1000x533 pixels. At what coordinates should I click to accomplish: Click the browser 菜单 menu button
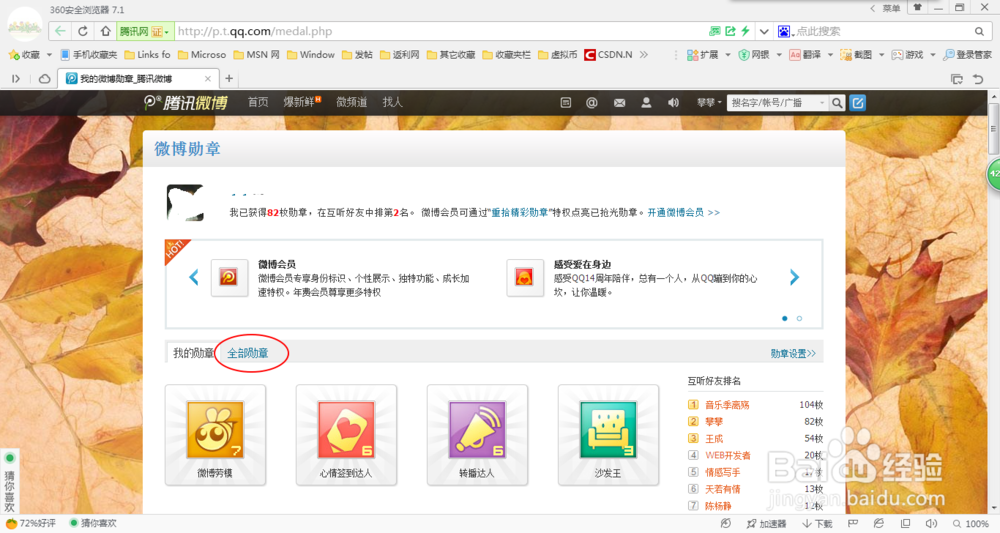click(891, 8)
